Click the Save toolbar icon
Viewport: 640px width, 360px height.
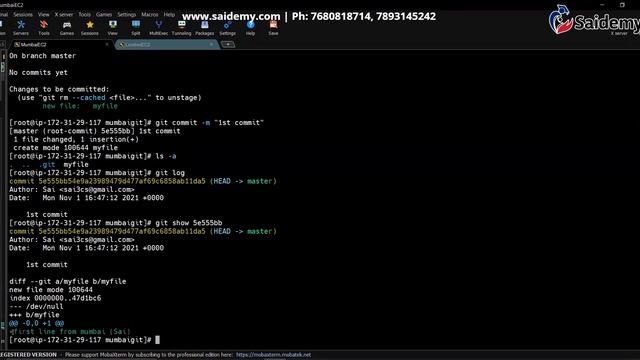click(273, 28)
